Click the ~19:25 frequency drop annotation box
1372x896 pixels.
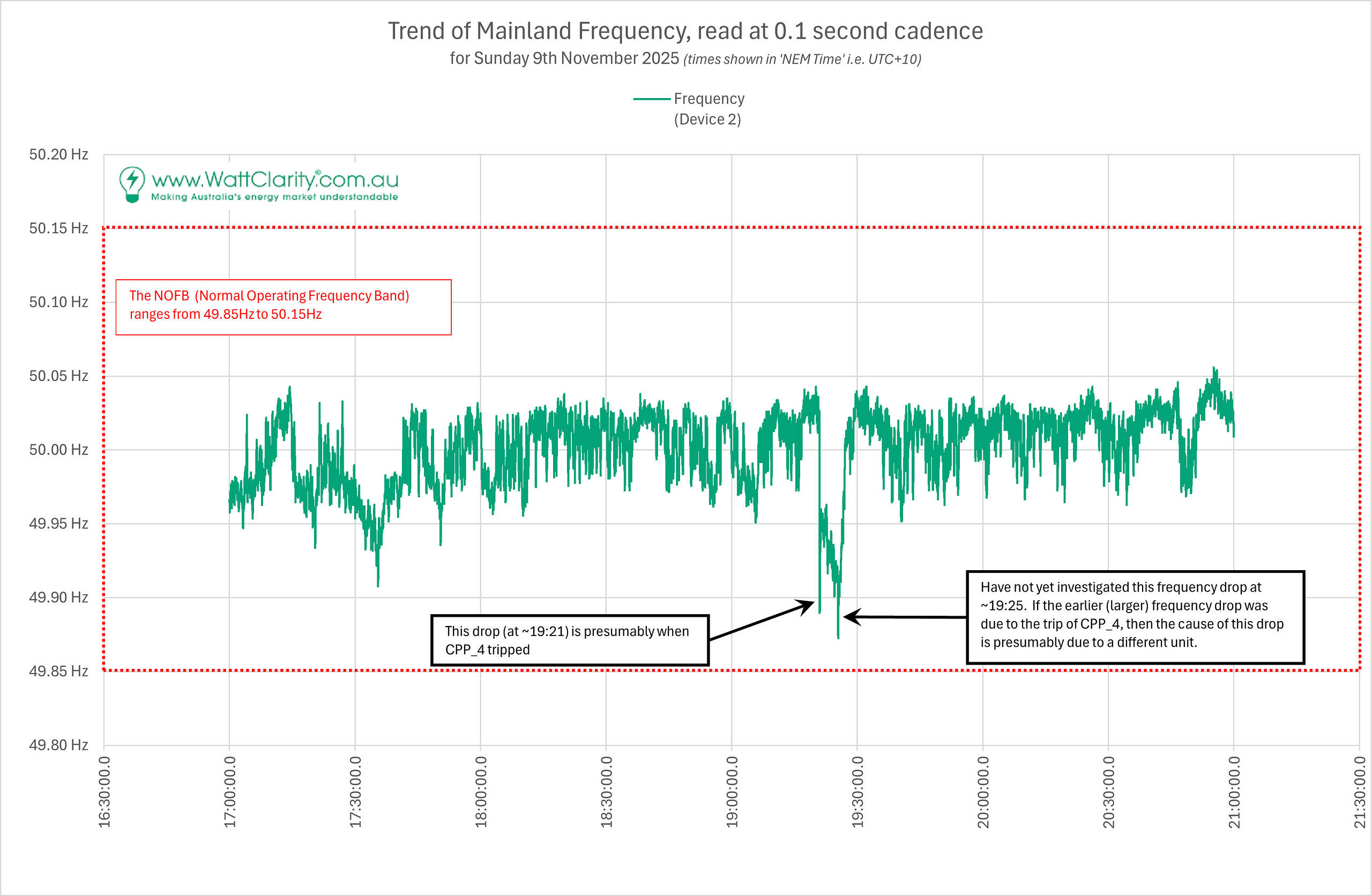(1135, 617)
